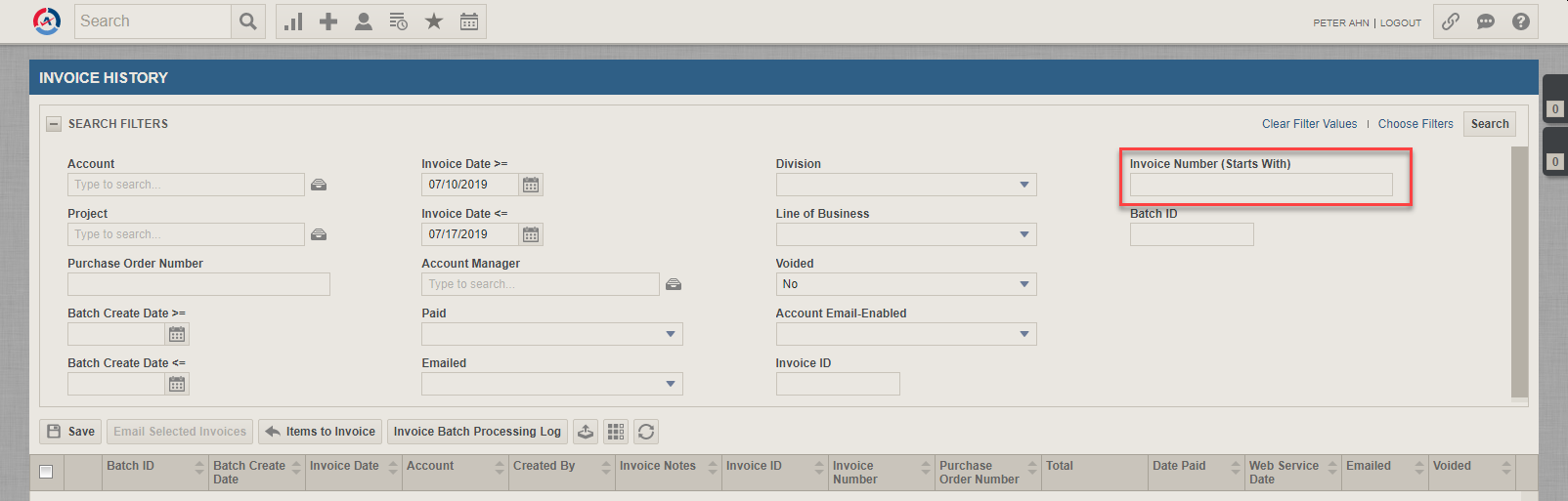Open the star favorites icon
This screenshot has height=501, width=1568.
point(434,21)
